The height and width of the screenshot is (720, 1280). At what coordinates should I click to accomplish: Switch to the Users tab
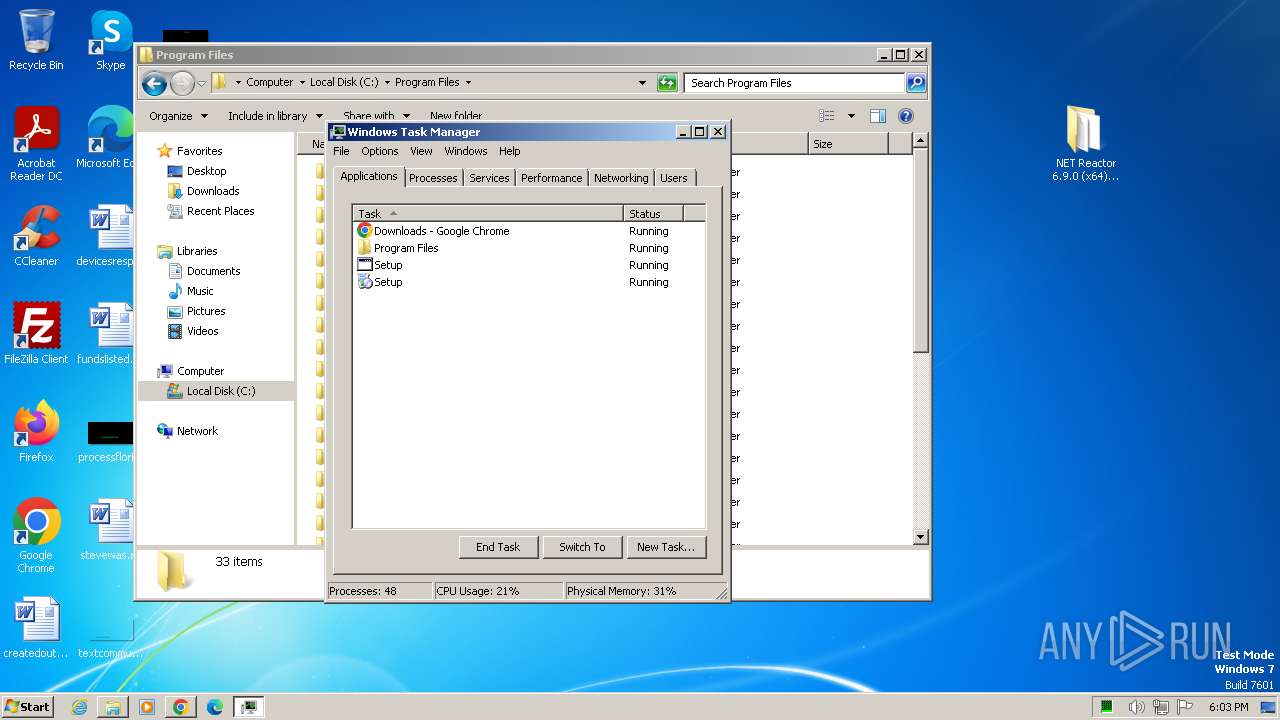(x=674, y=178)
